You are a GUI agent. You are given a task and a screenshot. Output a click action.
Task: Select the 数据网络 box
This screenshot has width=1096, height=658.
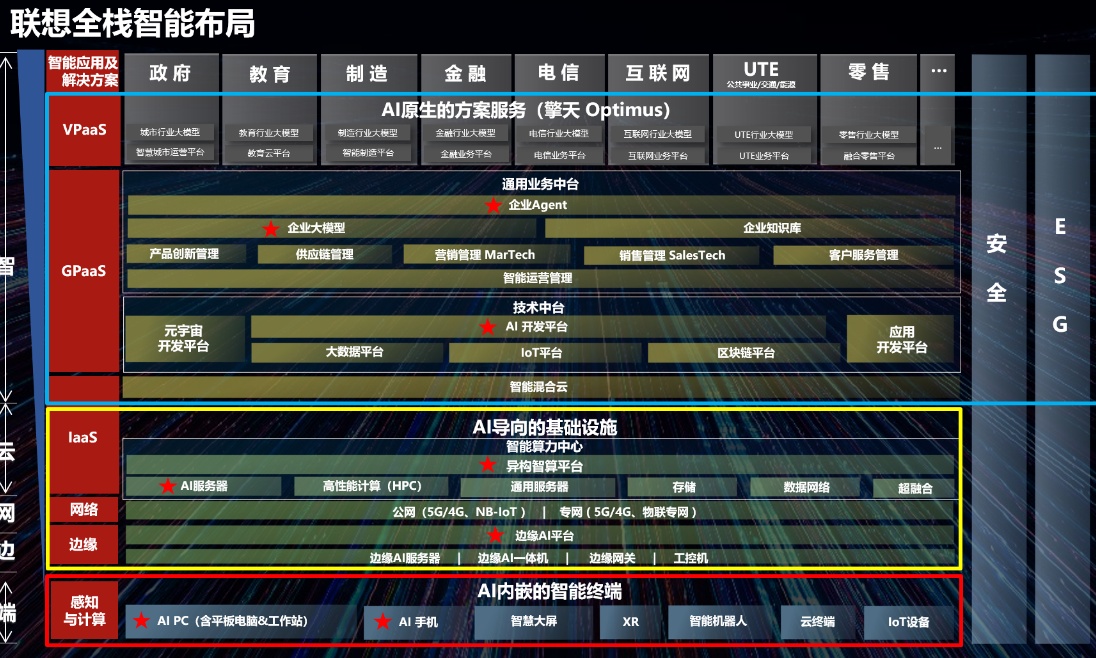pos(805,487)
